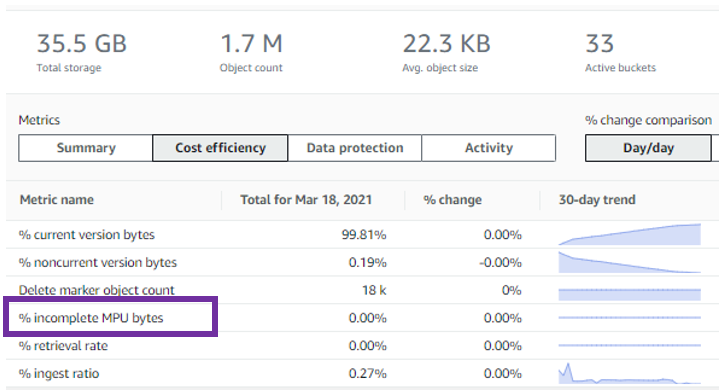Click the 0% change for delete markers
The image size is (727, 391).
pos(512,290)
